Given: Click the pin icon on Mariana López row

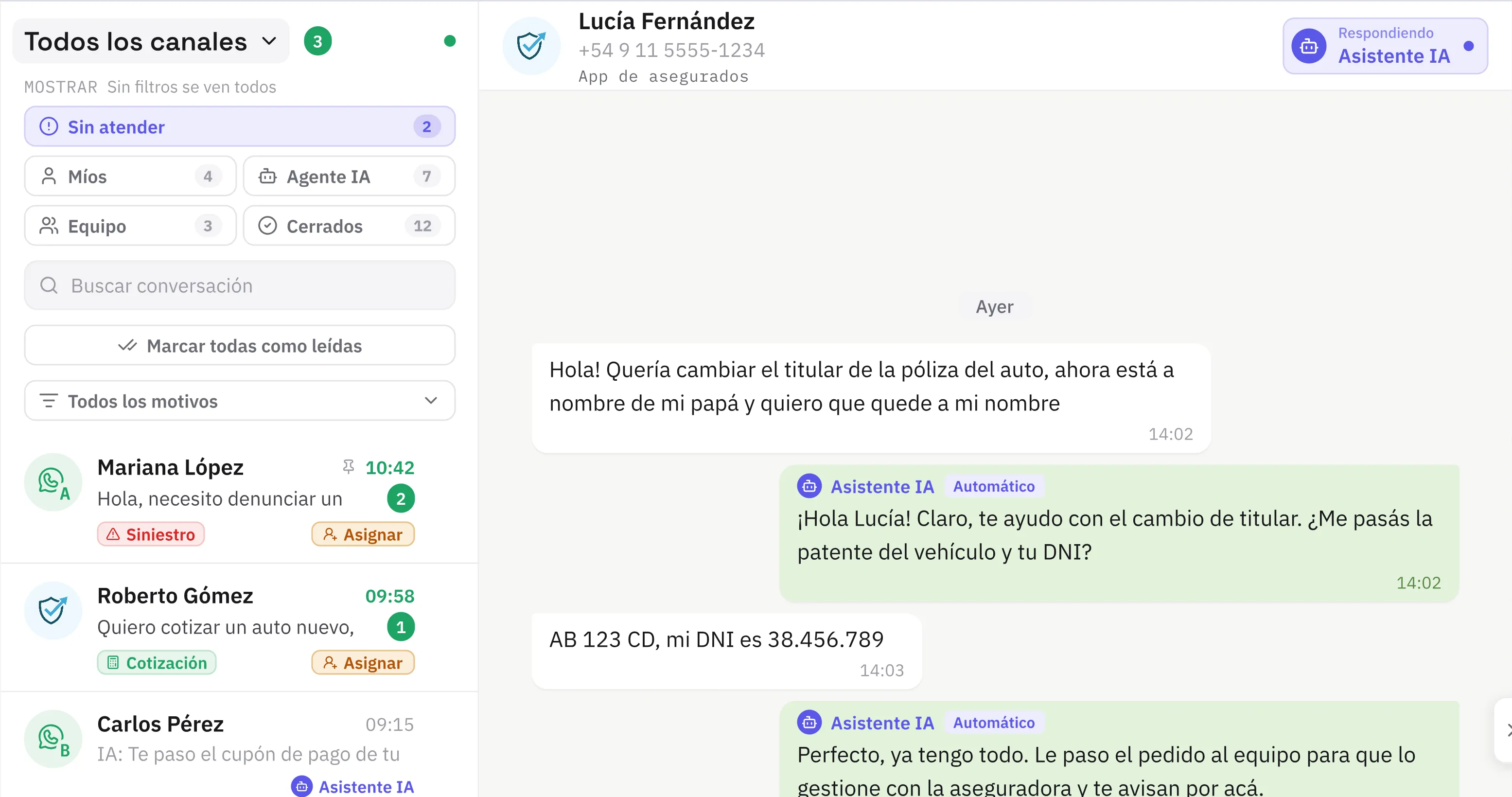Looking at the screenshot, I should click(x=349, y=467).
